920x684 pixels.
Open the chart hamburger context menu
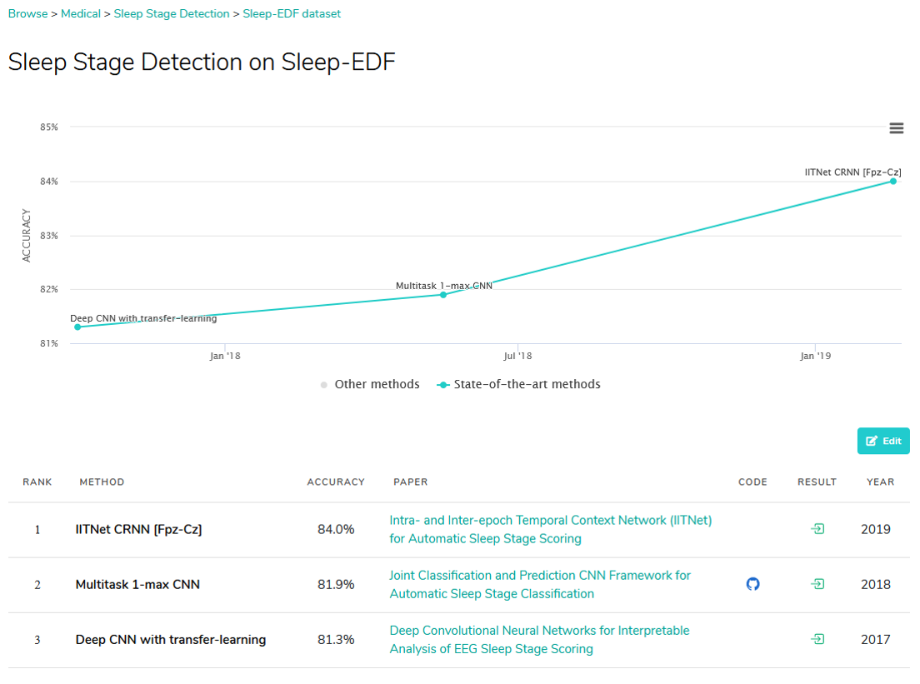point(896,128)
